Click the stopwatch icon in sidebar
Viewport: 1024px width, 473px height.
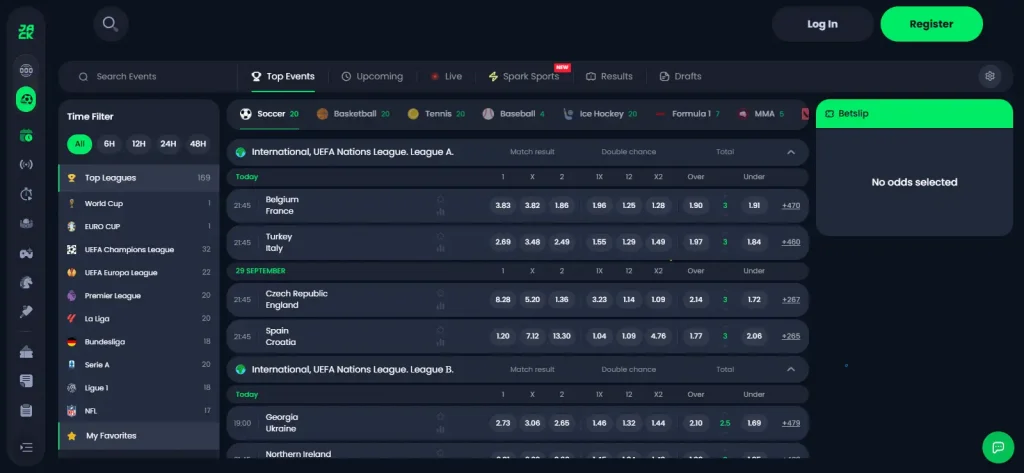[x=26, y=194]
